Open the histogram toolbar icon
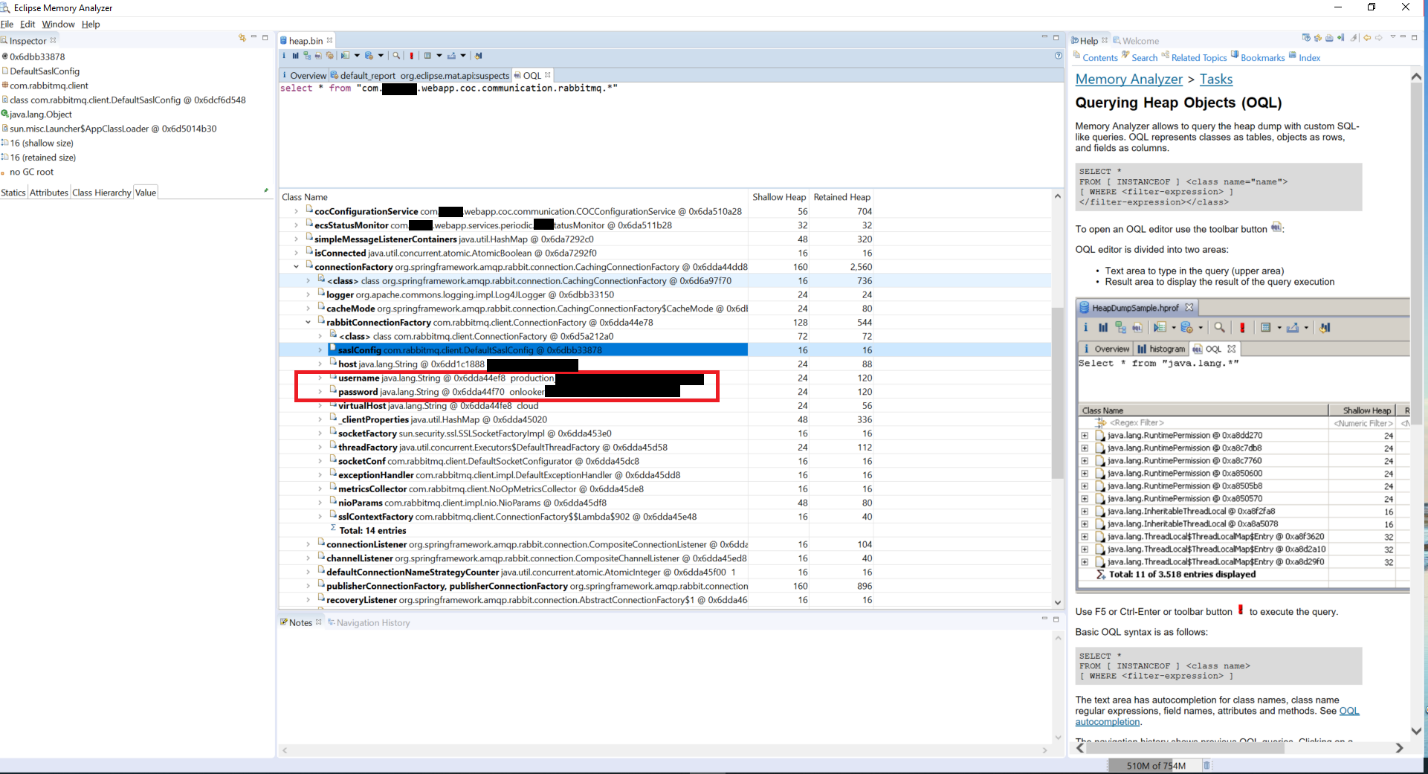The image size is (1428, 774). tap(295, 55)
